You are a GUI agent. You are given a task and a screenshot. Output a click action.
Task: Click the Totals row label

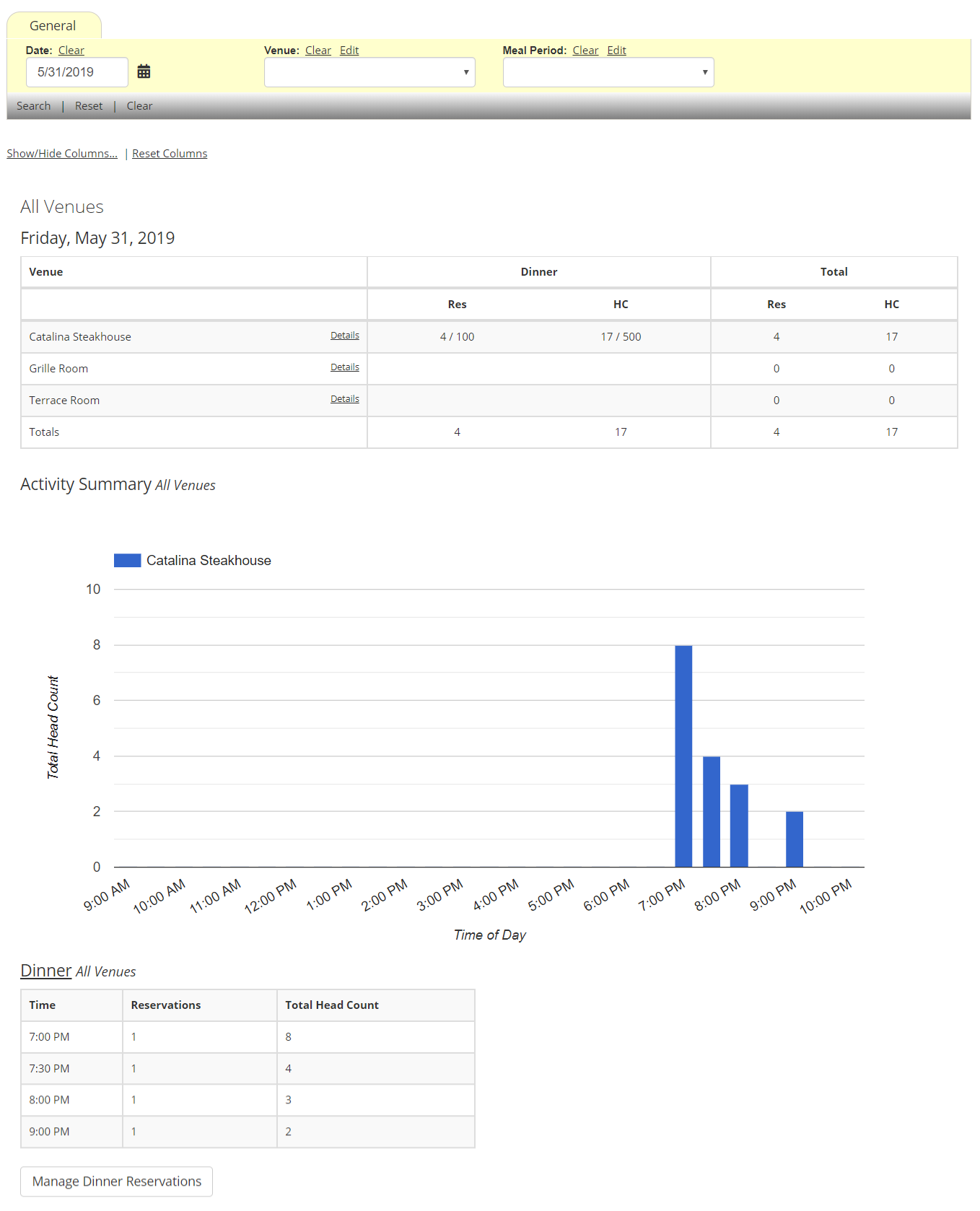(x=44, y=432)
